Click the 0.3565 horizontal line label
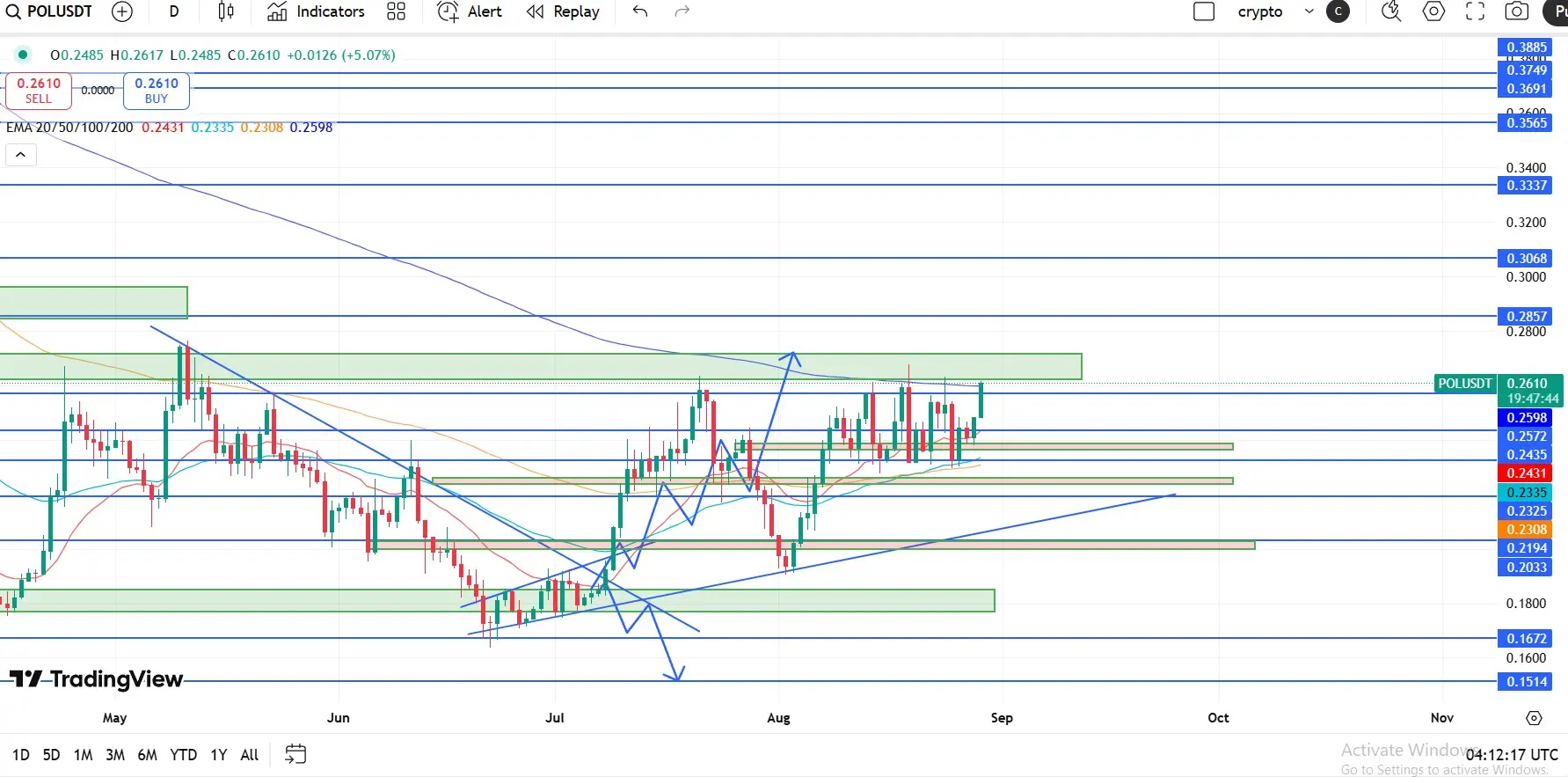This screenshot has width=1568, height=777. coord(1526,123)
